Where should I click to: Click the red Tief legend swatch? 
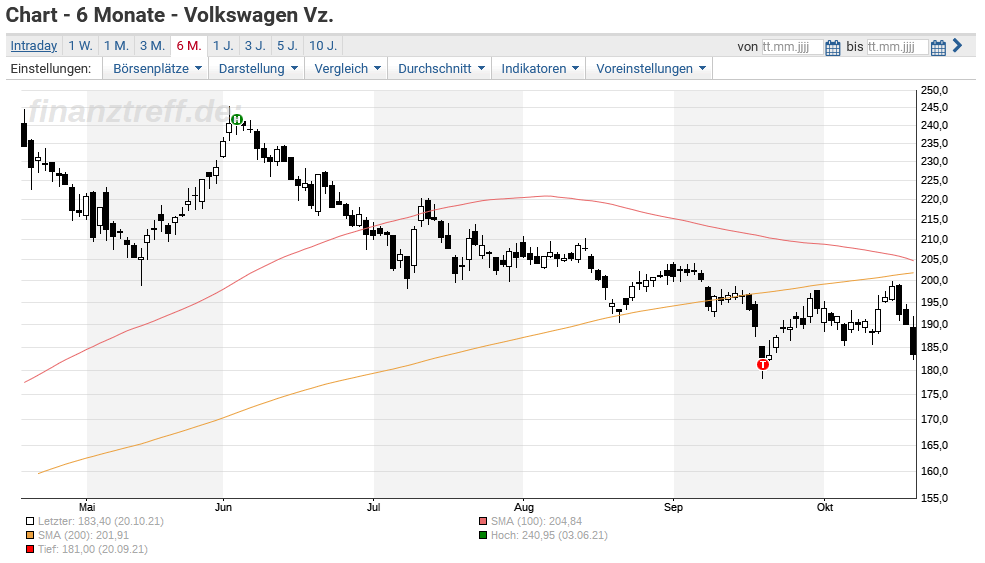[x=30, y=550]
